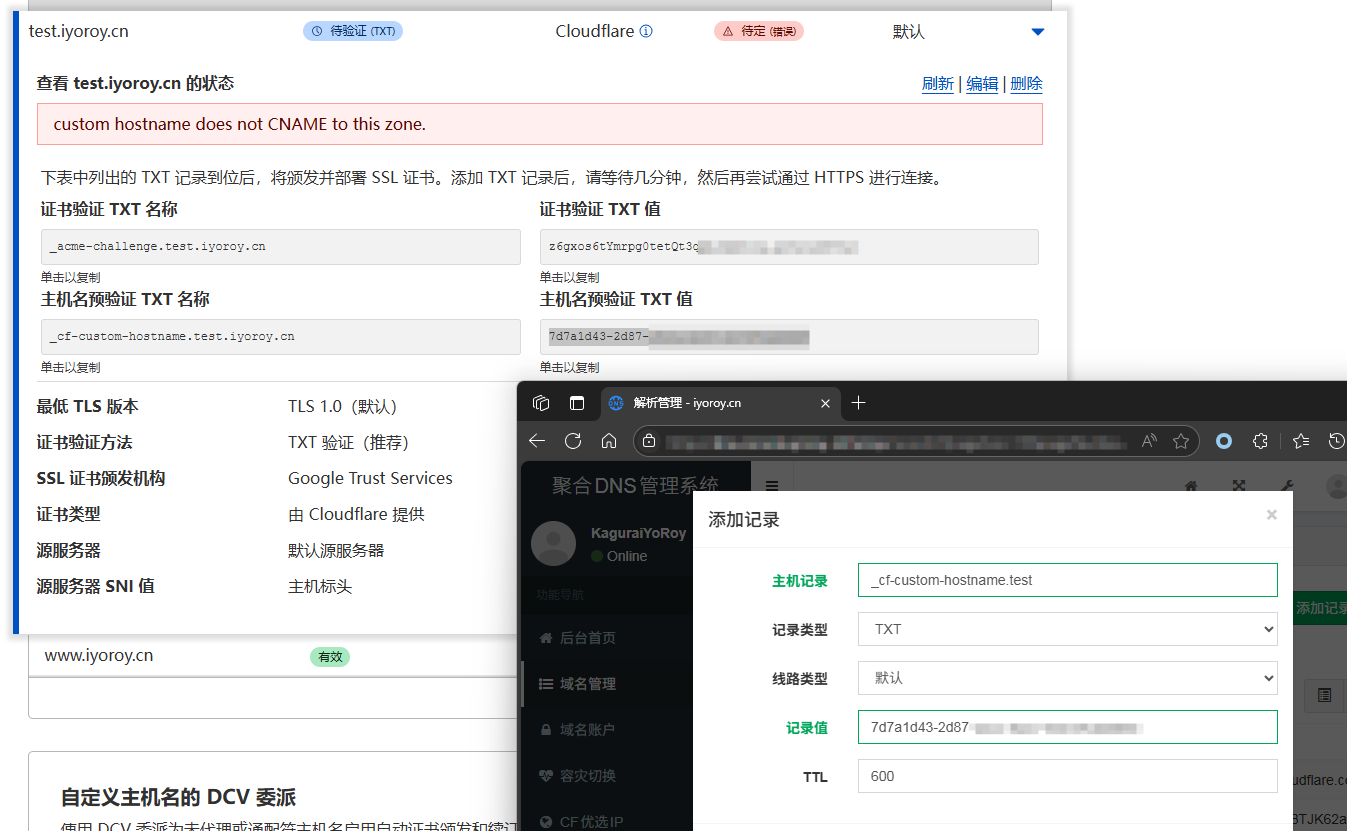Click the TLS 1.0(默认)value
The image size is (1347, 831).
pyautogui.click(x=342, y=406)
